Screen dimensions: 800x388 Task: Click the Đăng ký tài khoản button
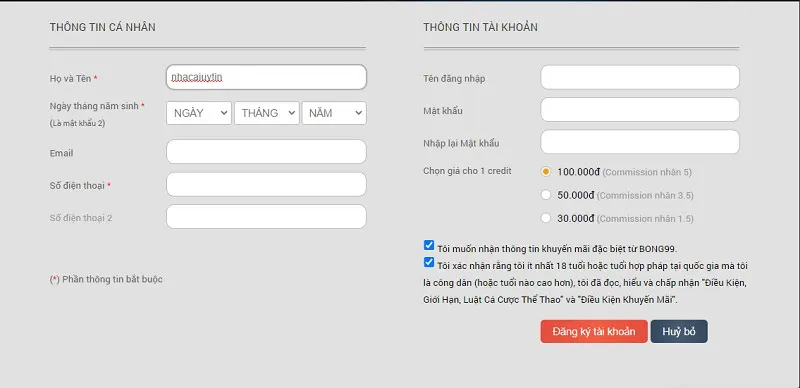pos(594,331)
